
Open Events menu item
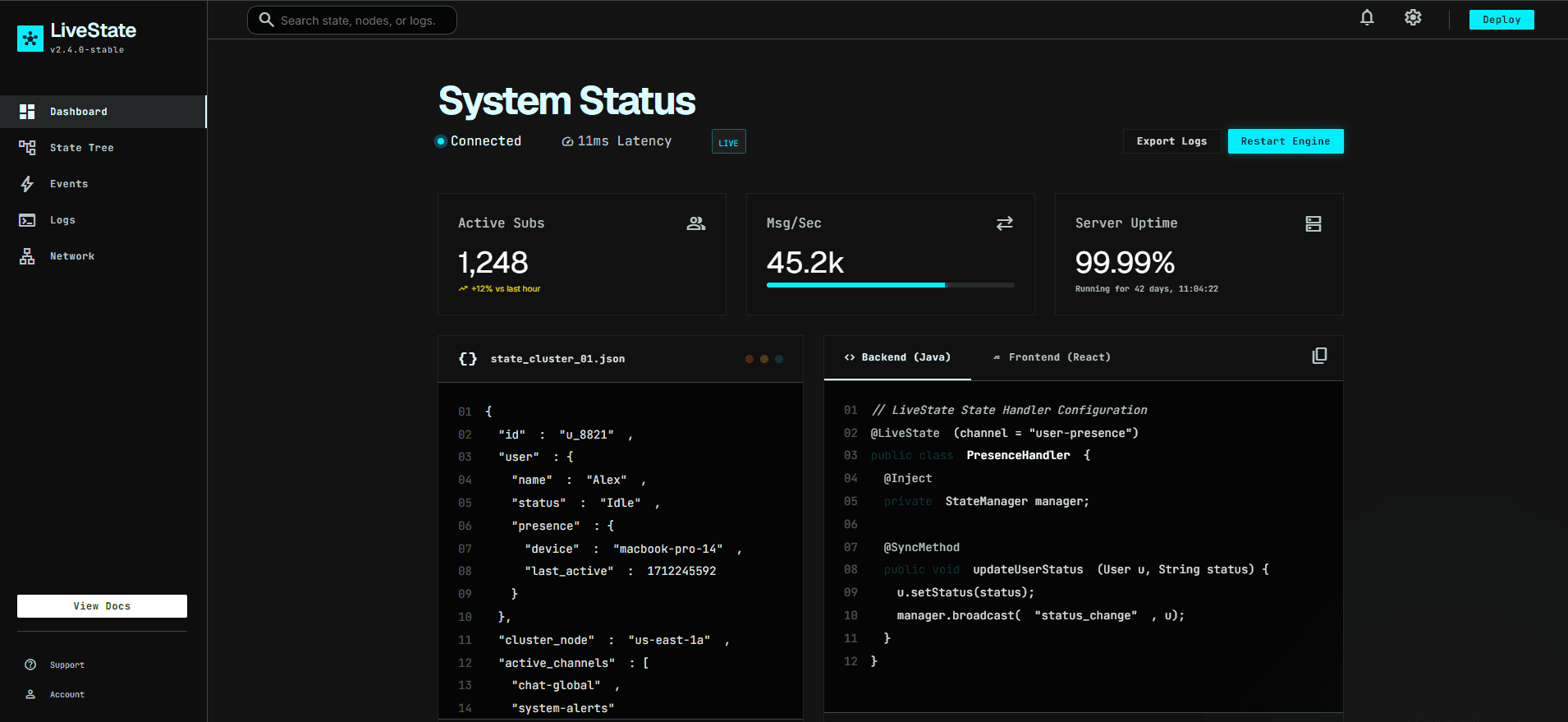pos(103,184)
